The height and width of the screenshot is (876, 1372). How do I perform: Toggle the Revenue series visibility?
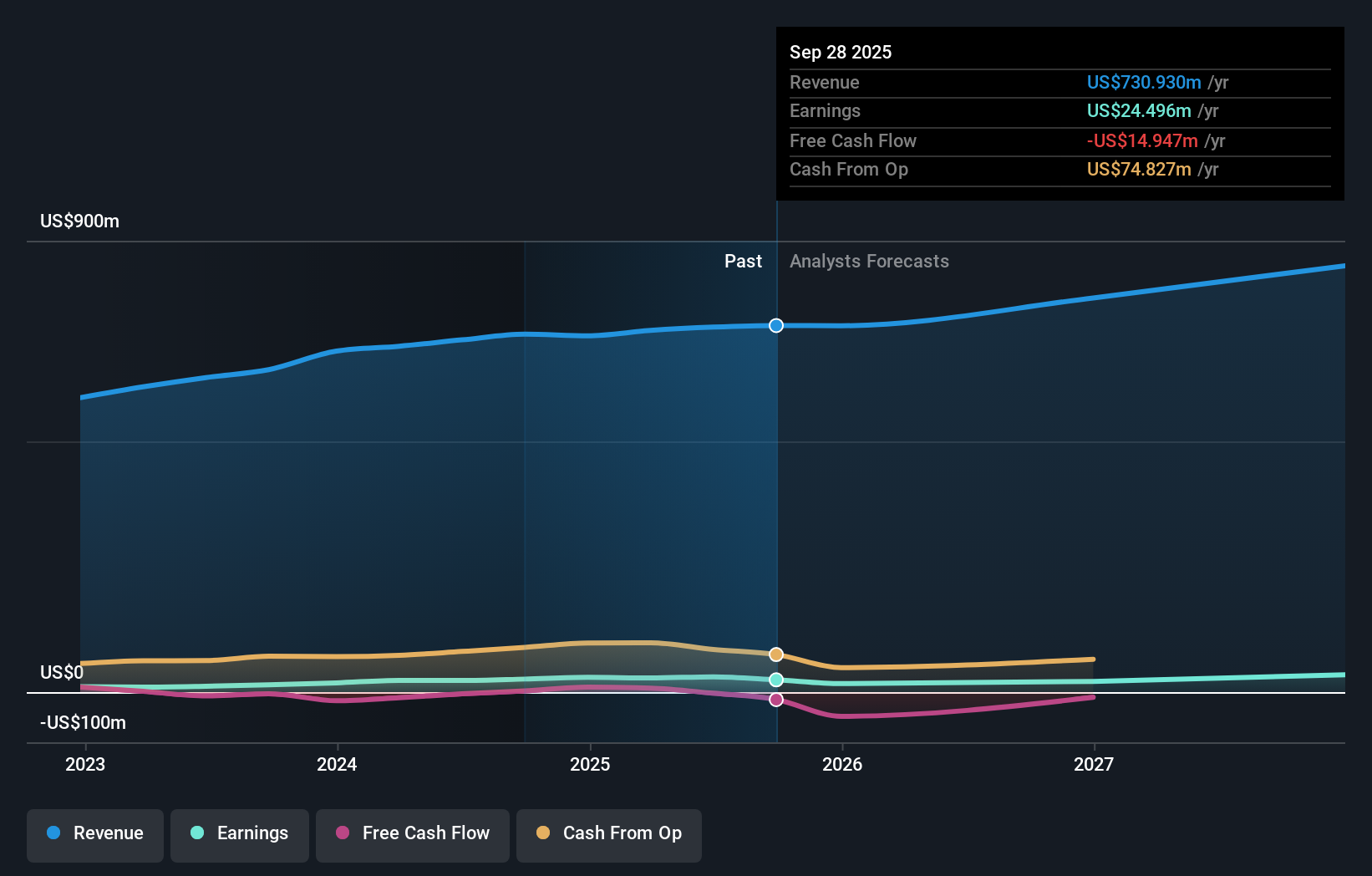coord(94,833)
